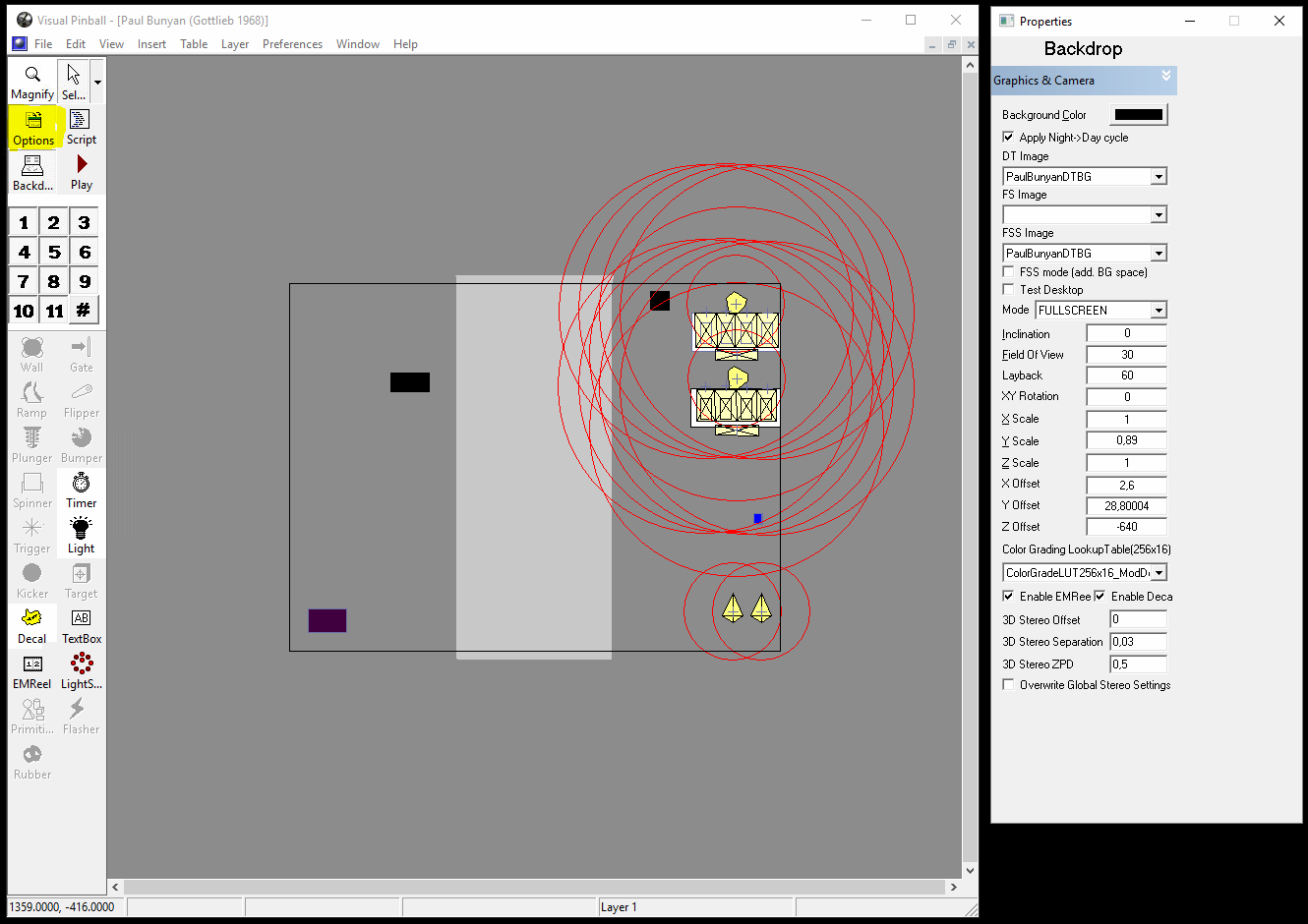This screenshot has width=1308, height=924.
Task: Activate the Select arrow tool
Action: [74, 82]
